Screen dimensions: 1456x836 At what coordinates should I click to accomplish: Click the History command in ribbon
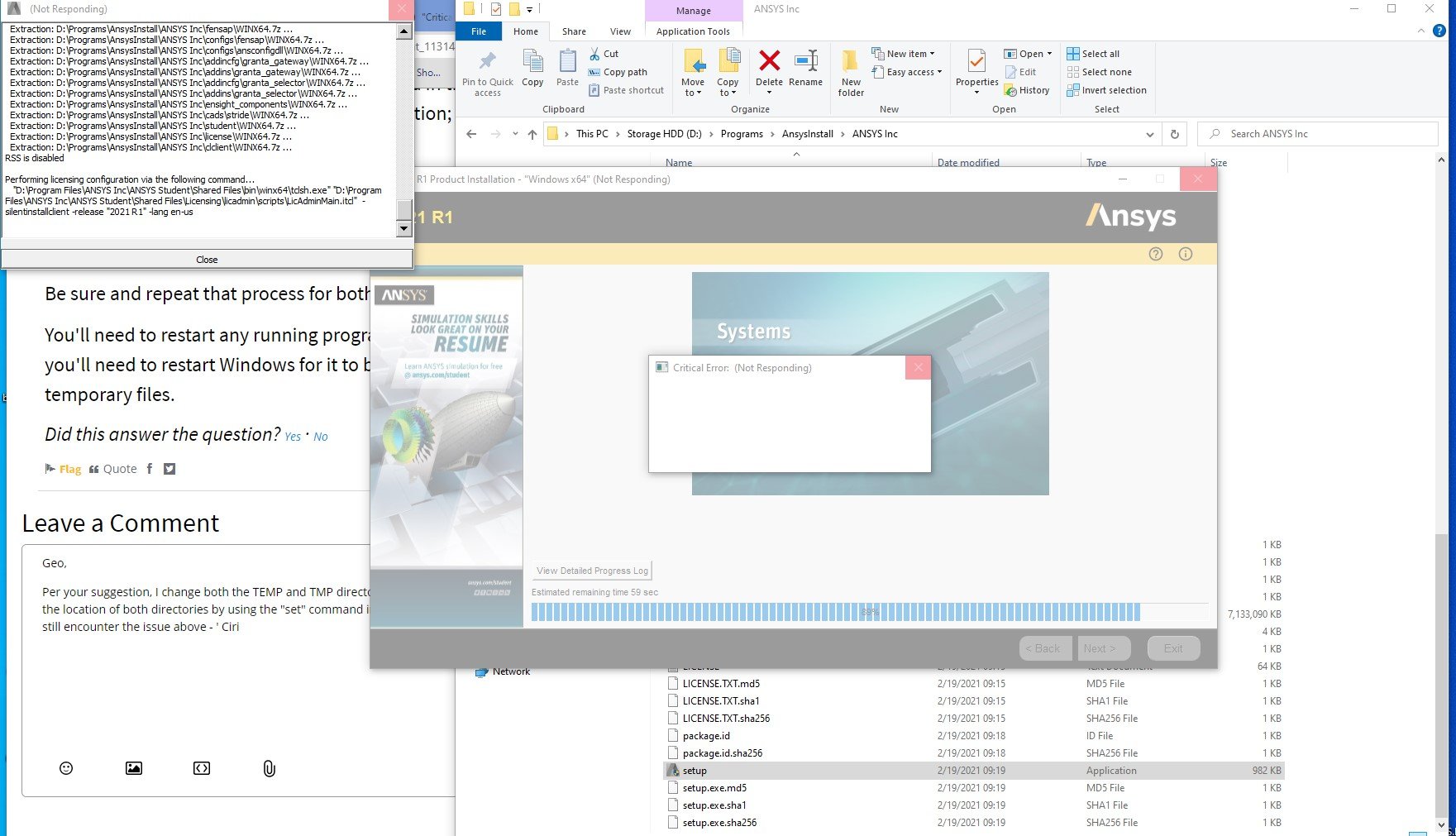(x=1027, y=90)
